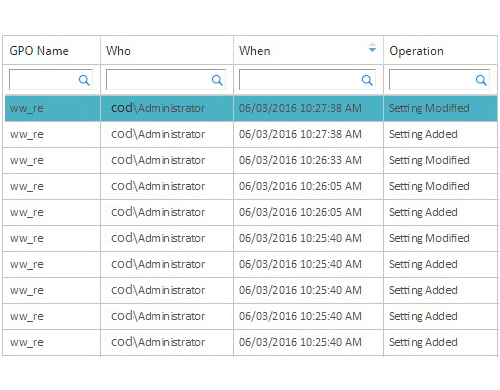500x390 pixels.
Task: Focus the Who filter text box
Action: [x=166, y=80]
